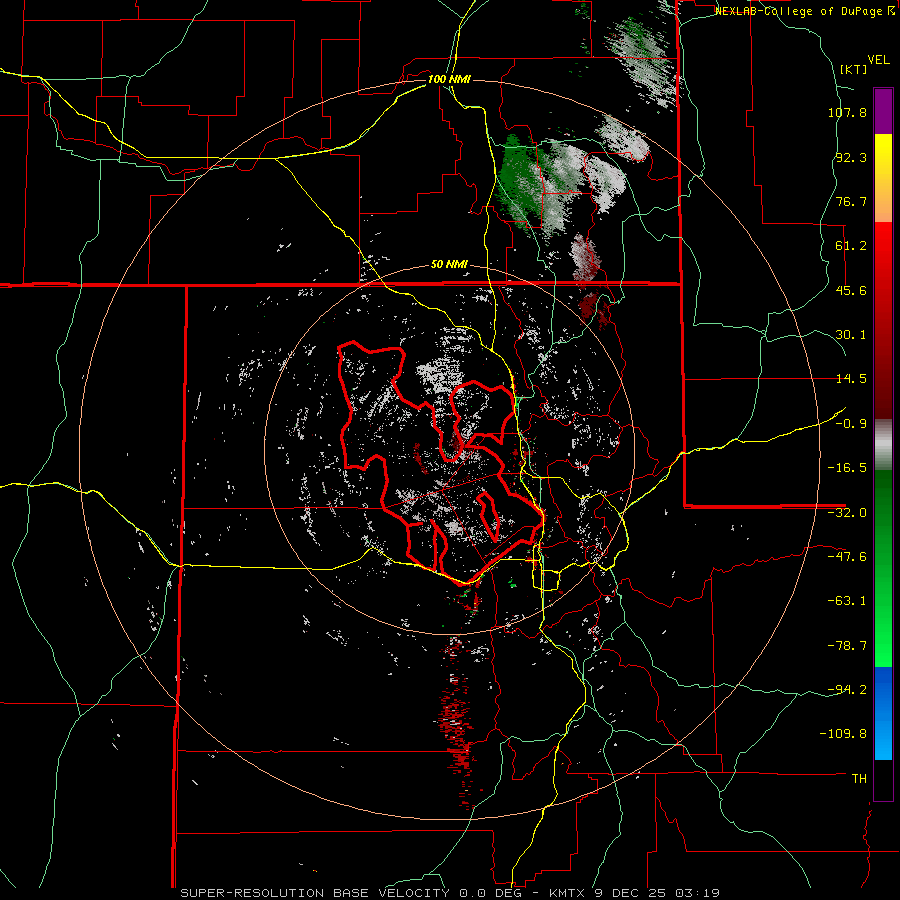Image resolution: width=900 pixels, height=900 pixels.
Task: Select the -94.2 legend value
Action: pyautogui.click(x=847, y=690)
